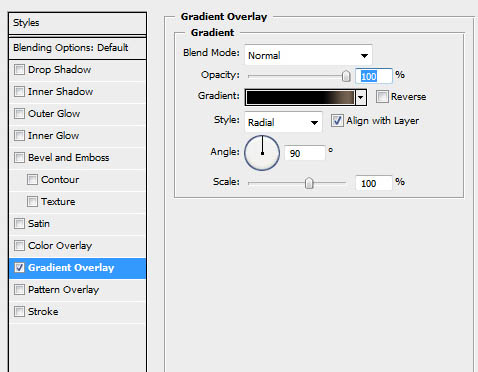Tick the Inner Glow checkbox
Screen dimensions: 478x372
pos(19,136)
